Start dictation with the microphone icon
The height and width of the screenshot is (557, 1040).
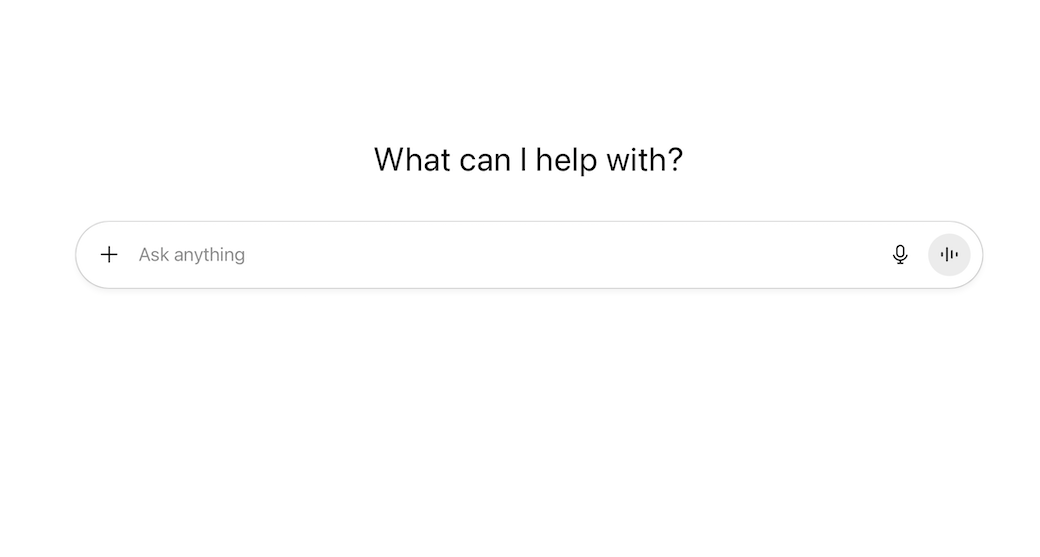(x=900, y=255)
